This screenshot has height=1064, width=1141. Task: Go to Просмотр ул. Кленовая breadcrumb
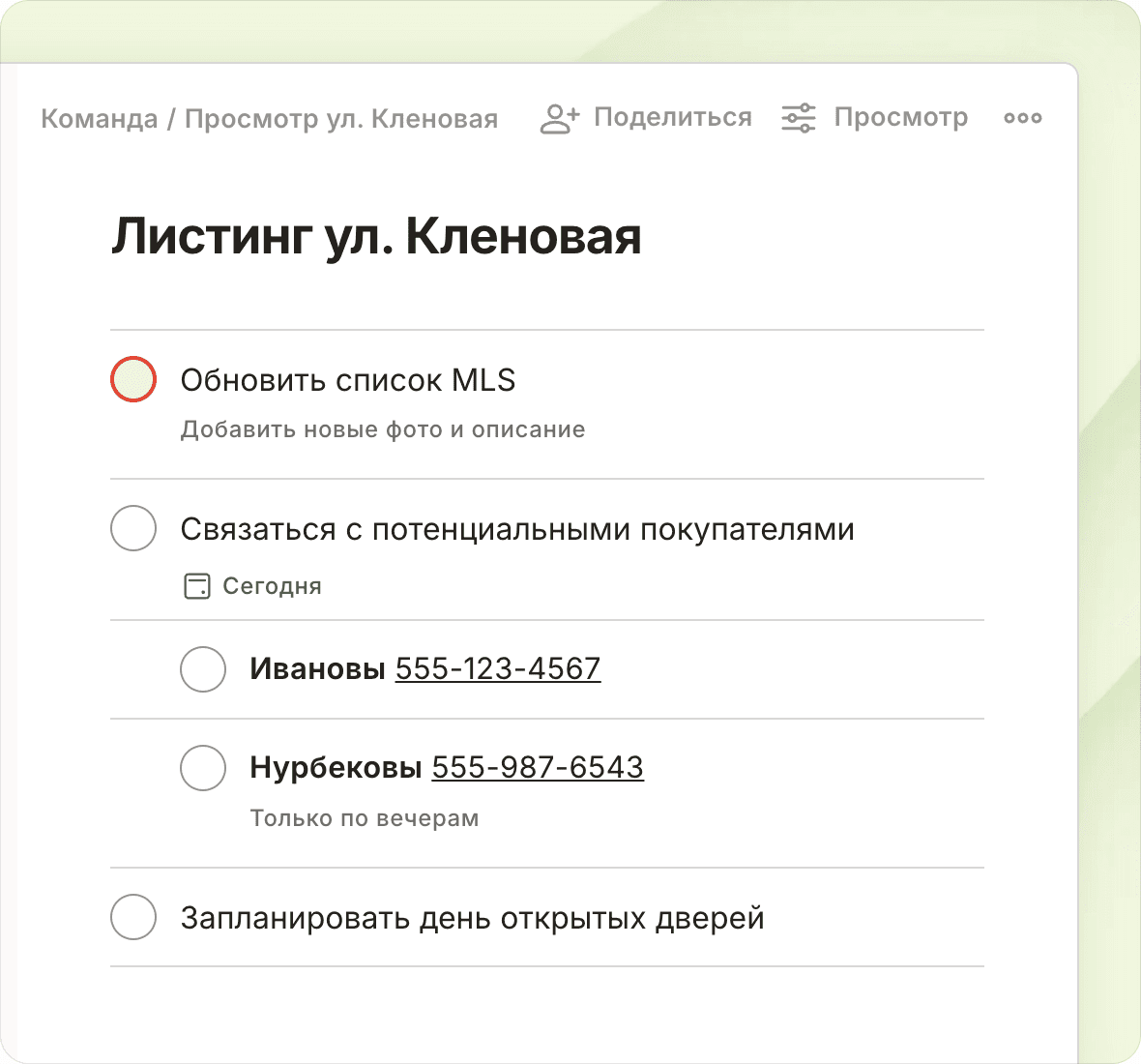pyautogui.click(x=341, y=119)
